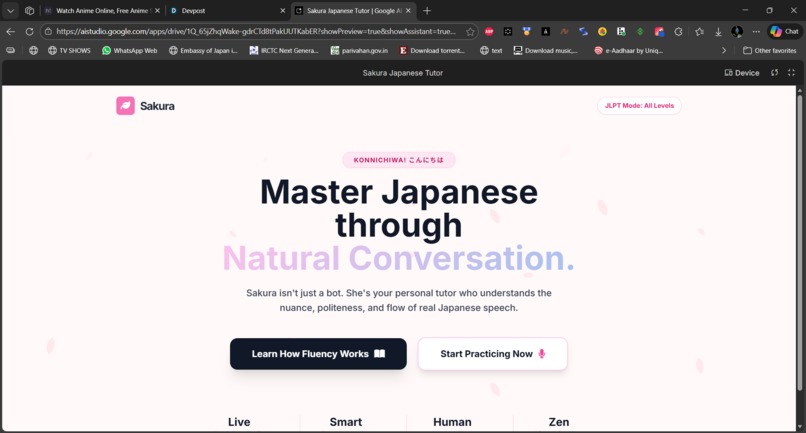
Task: Click the 'Smart' label at page bottom
Action: [345, 422]
